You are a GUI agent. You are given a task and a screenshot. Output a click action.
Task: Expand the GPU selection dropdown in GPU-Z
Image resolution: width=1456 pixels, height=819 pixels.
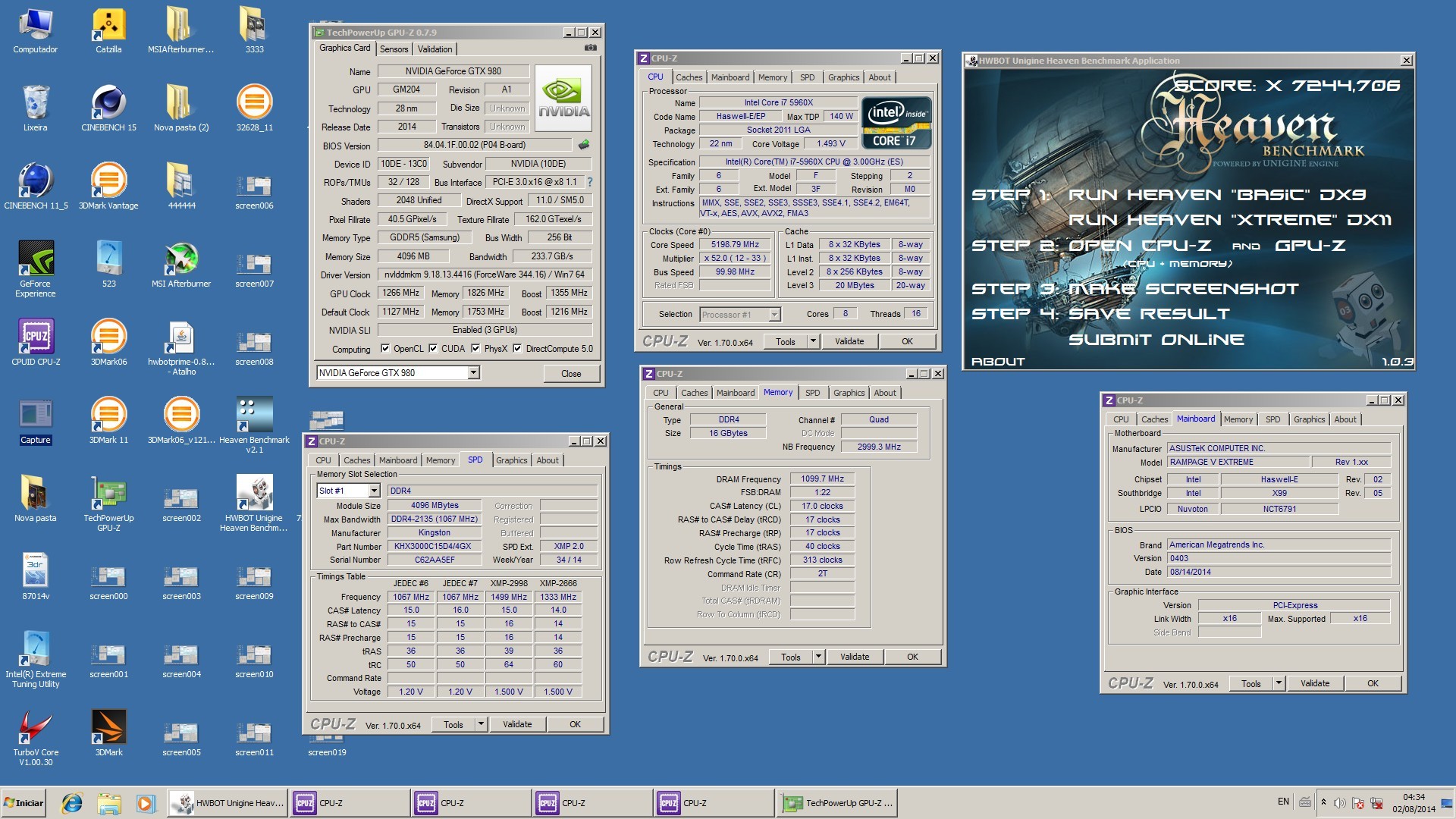[x=473, y=372]
